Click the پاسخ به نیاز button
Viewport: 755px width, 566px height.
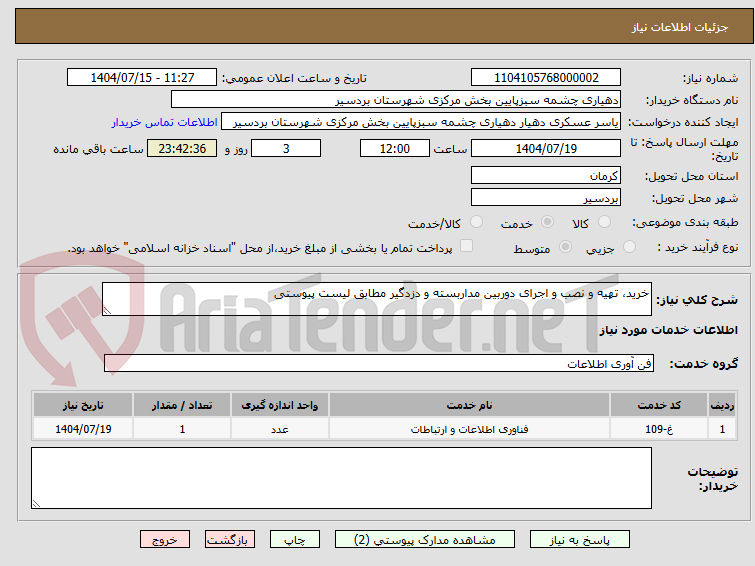click(580, 540)
